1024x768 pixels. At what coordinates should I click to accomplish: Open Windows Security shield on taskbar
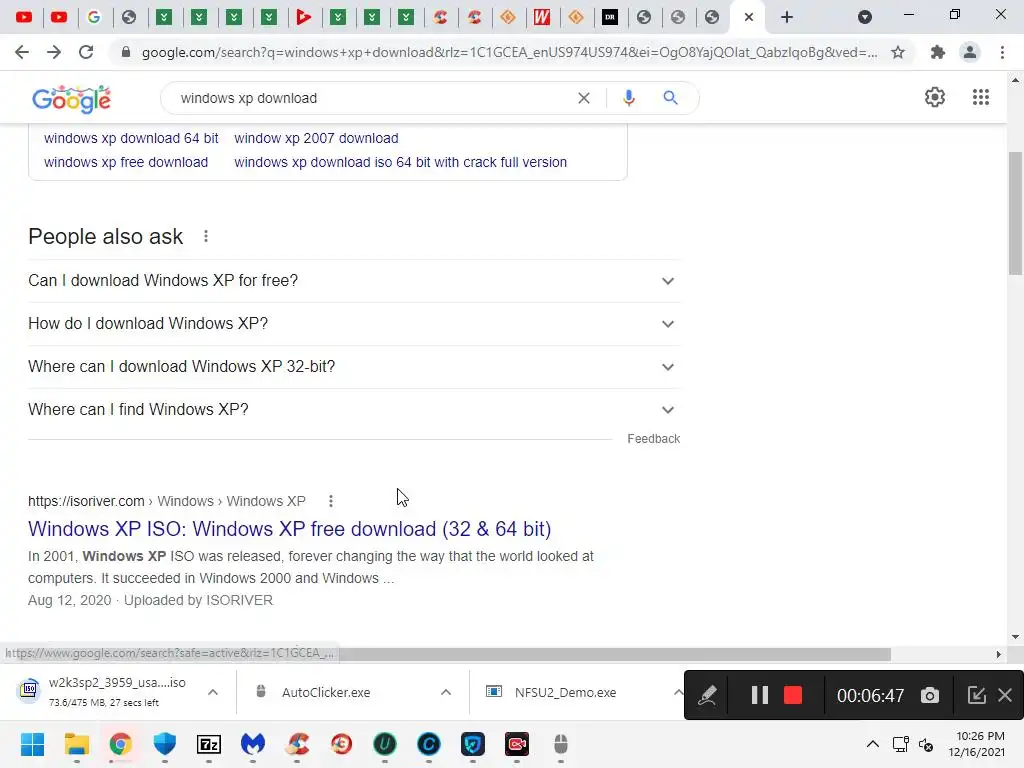coord(165,744)
